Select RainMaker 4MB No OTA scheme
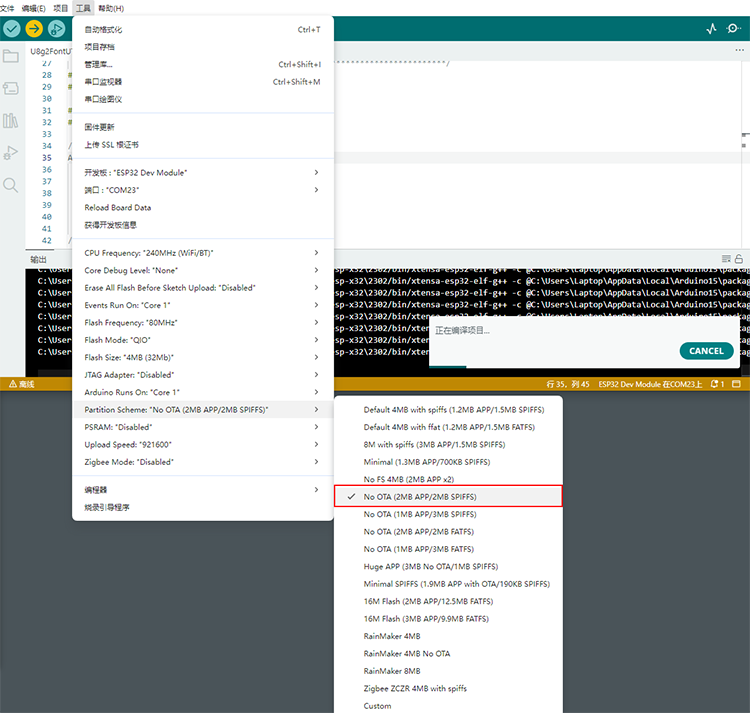This screenshot has height=713, width=750. tap(448, 653)
